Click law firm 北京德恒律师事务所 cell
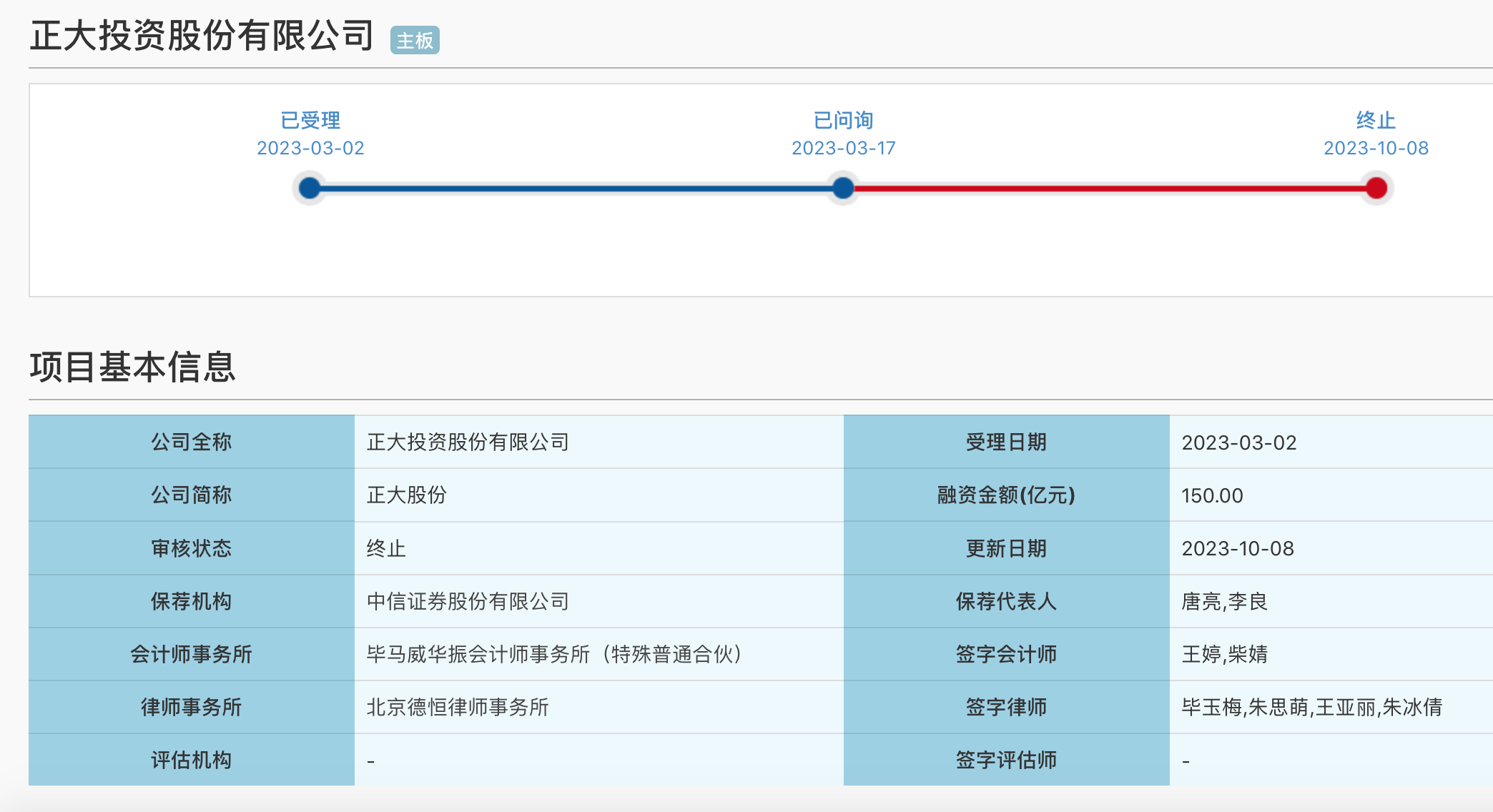This screenshot has width=1493, height=812. click(x=458, y=707)
